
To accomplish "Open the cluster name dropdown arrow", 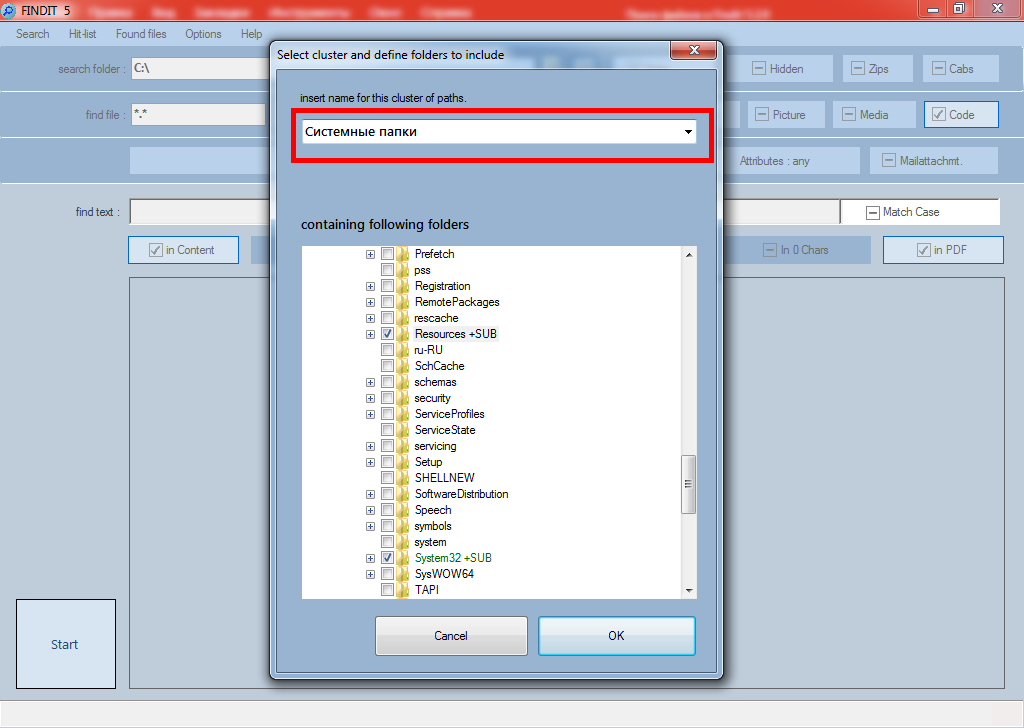I will tap(688, 132).
